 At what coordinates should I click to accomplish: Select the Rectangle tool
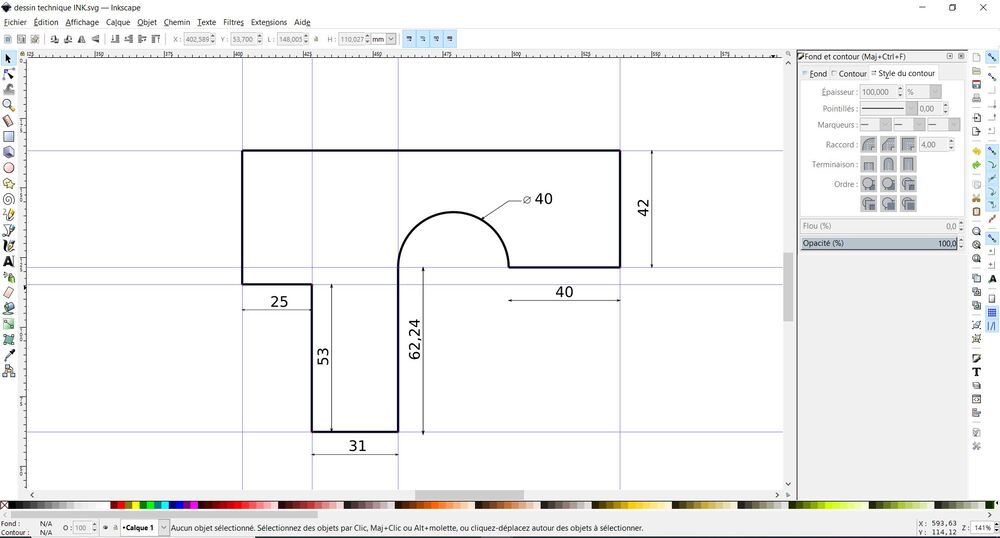click(x=8, y=136)
